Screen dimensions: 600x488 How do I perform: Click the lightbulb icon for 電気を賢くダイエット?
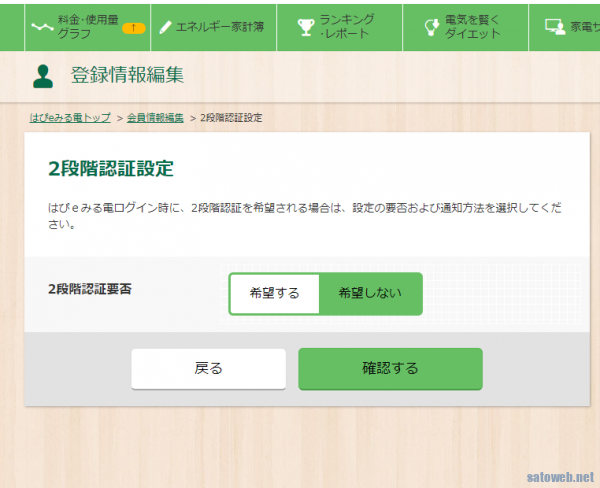pyautogui.click(x=430, y=27)
